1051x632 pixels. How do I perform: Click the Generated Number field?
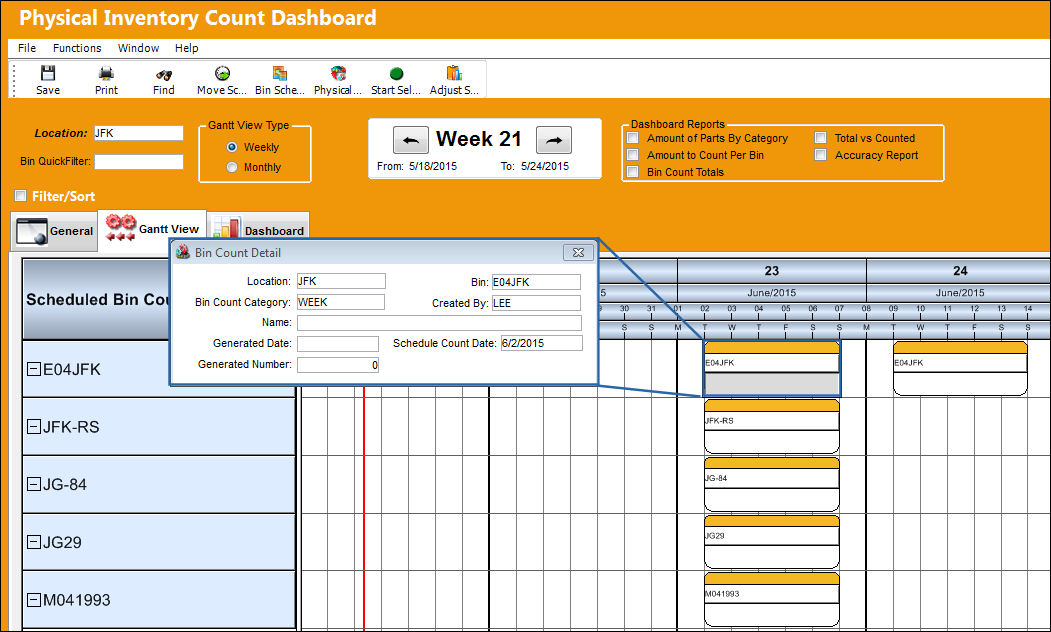338,365
